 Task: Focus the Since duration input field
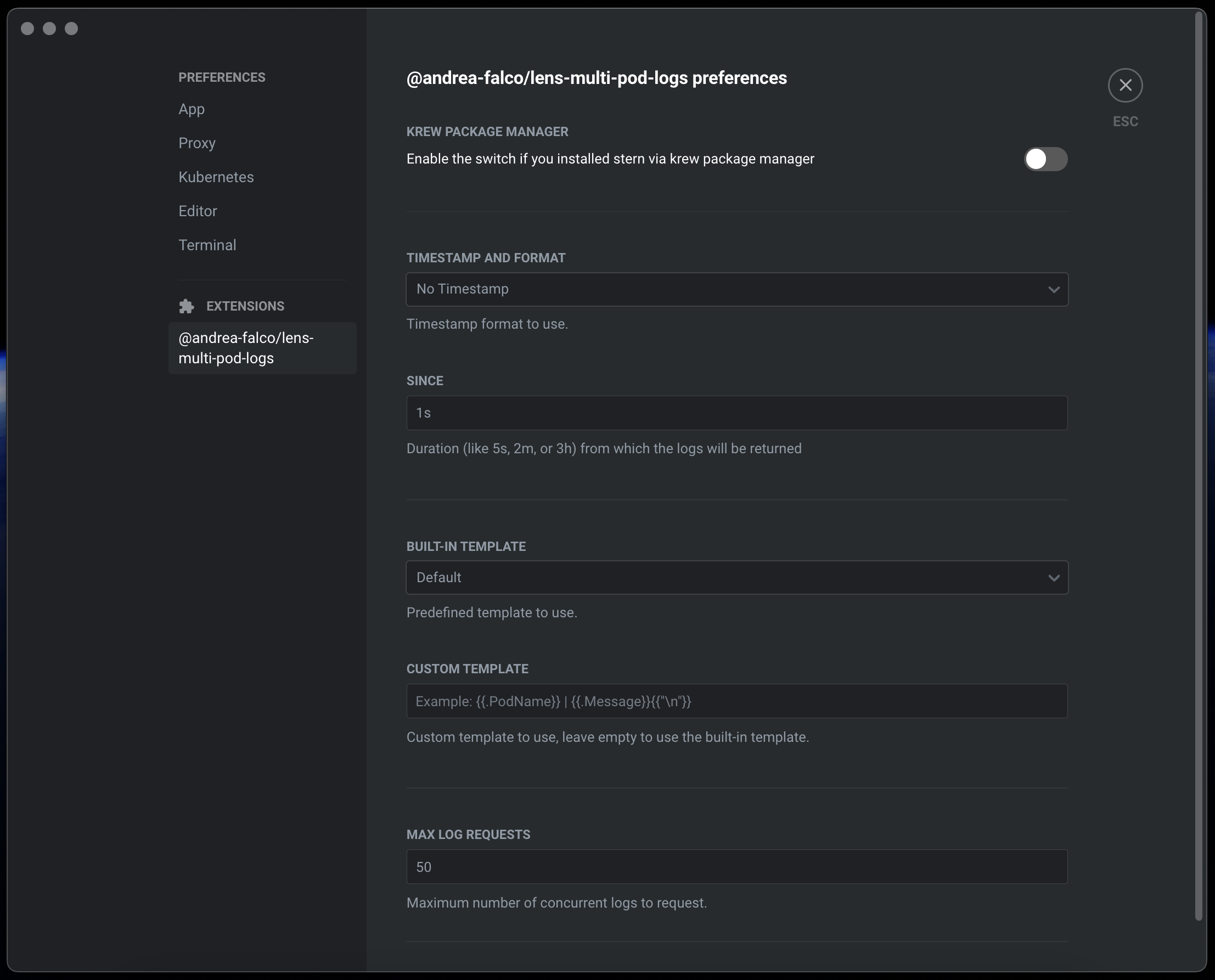pos(736,413)
